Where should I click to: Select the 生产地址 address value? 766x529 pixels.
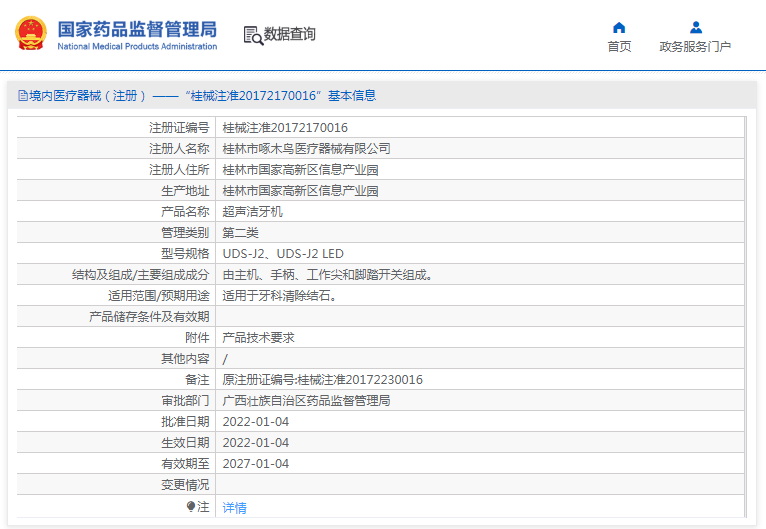tap(300, 191)
